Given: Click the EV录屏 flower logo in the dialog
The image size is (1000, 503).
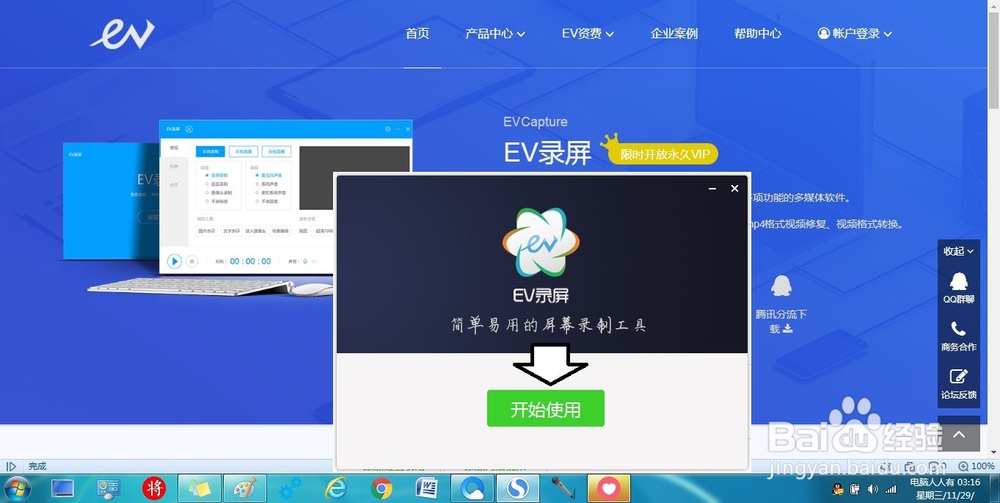Looking at the screenshot, I should (541, 242).
